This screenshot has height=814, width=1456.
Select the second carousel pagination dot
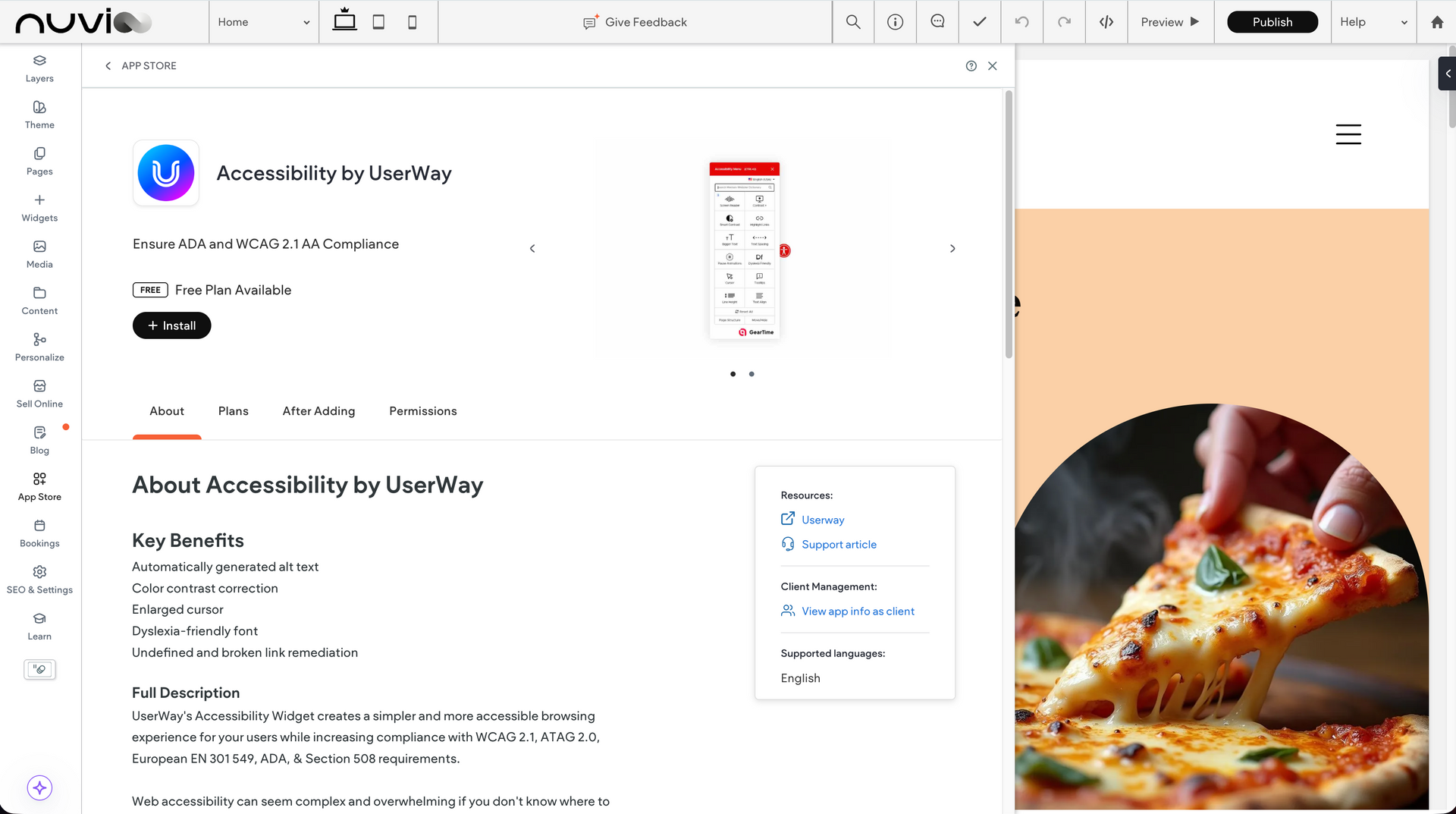tap(752, 374)
